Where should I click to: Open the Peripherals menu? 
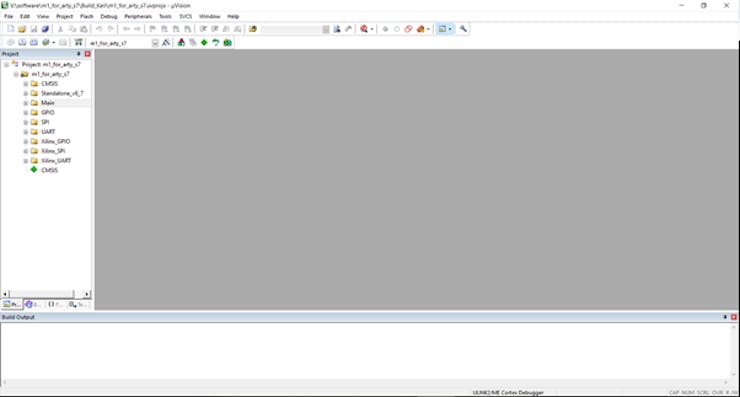pos(138,16)
